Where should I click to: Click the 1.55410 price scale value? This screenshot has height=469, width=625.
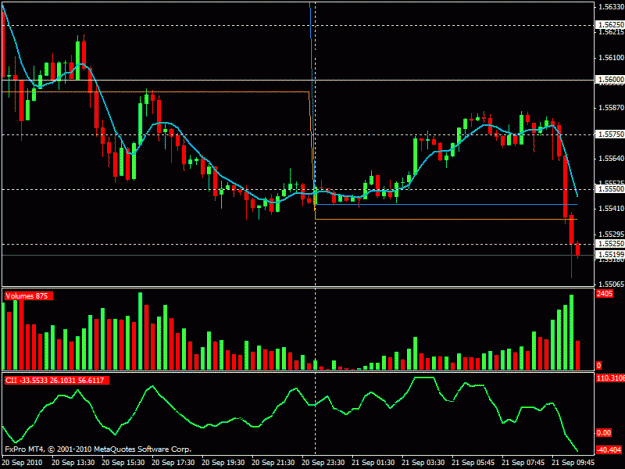(611, 209)
